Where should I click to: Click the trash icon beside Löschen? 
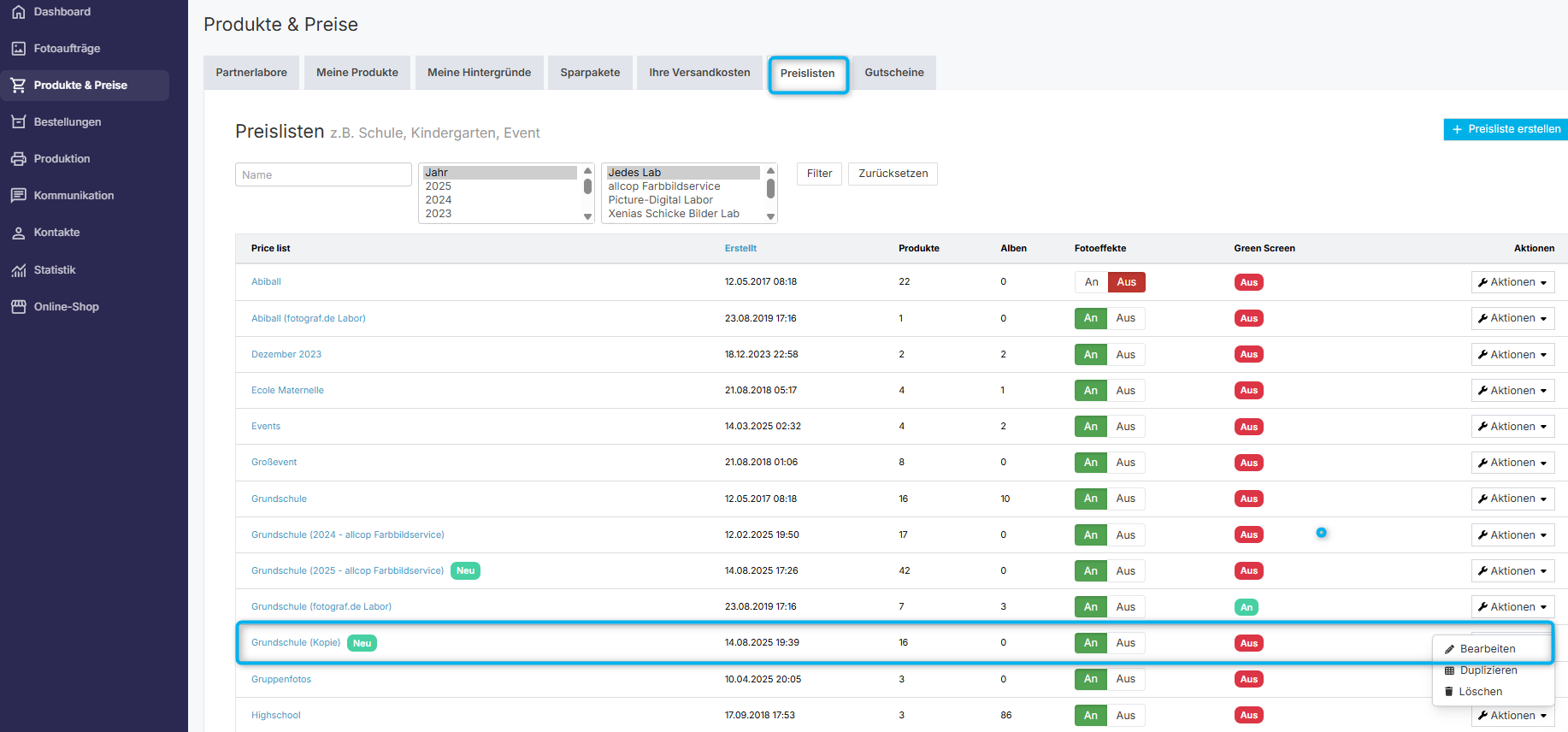tap(1448, 692)
